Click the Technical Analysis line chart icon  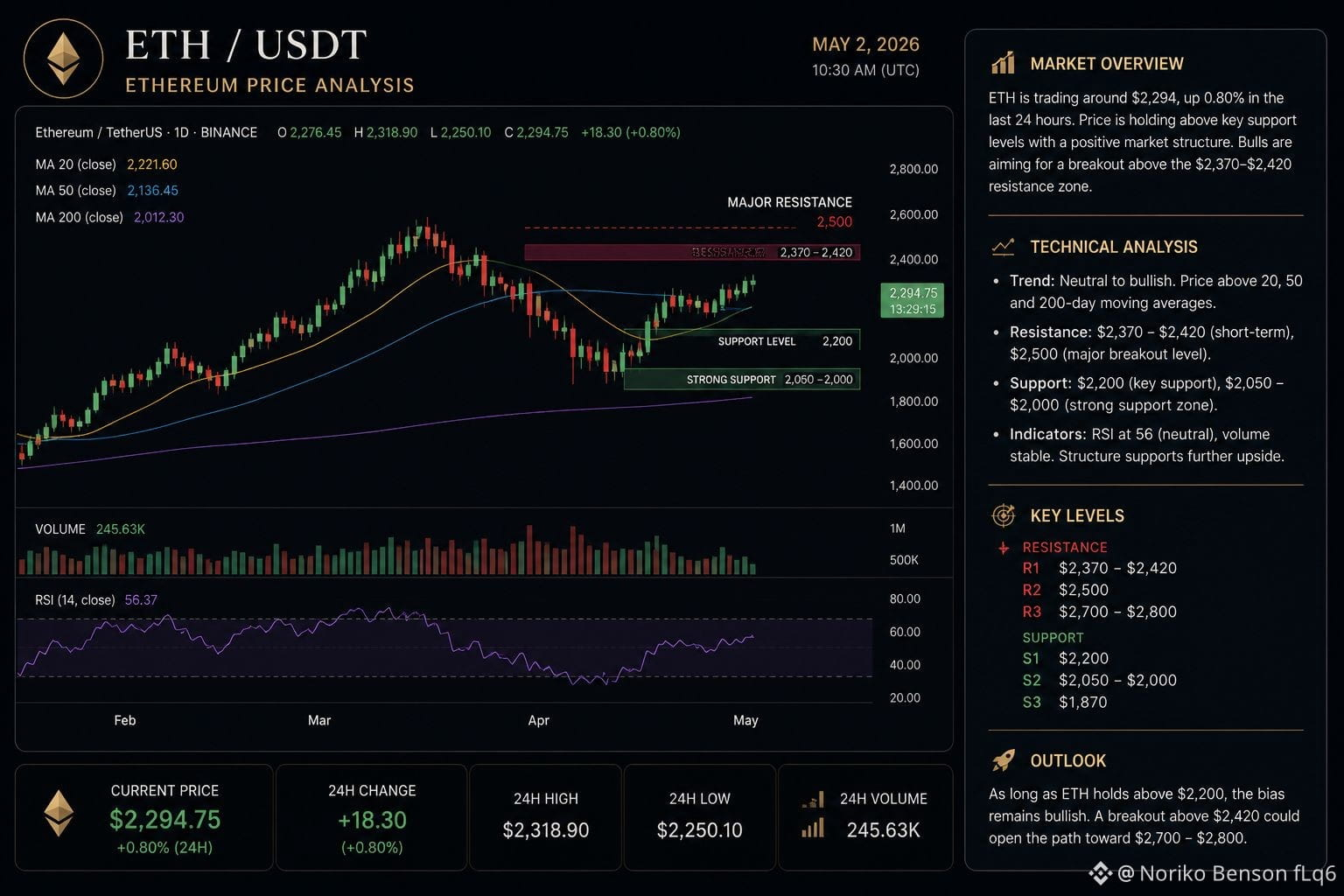(x=1003, y=247)
